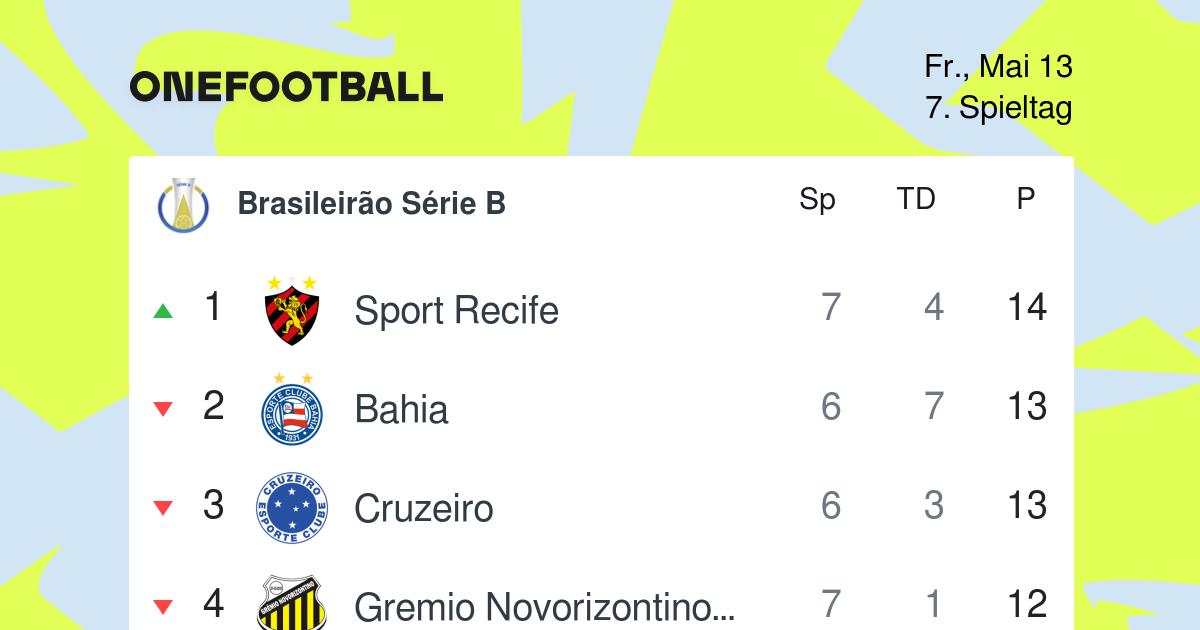This screenshot has height=630, width=1200.
Task: Click the Sport Recife club crest
Action: pyautogui.click(x=292, y=310)
